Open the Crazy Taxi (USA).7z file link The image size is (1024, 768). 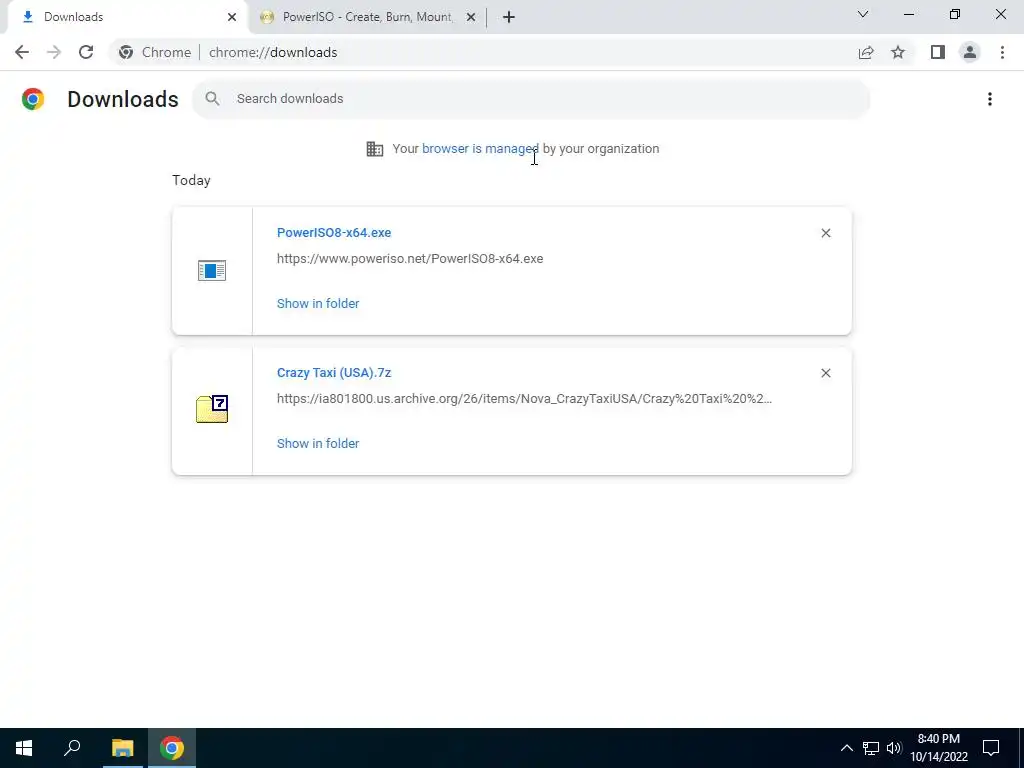334,372
